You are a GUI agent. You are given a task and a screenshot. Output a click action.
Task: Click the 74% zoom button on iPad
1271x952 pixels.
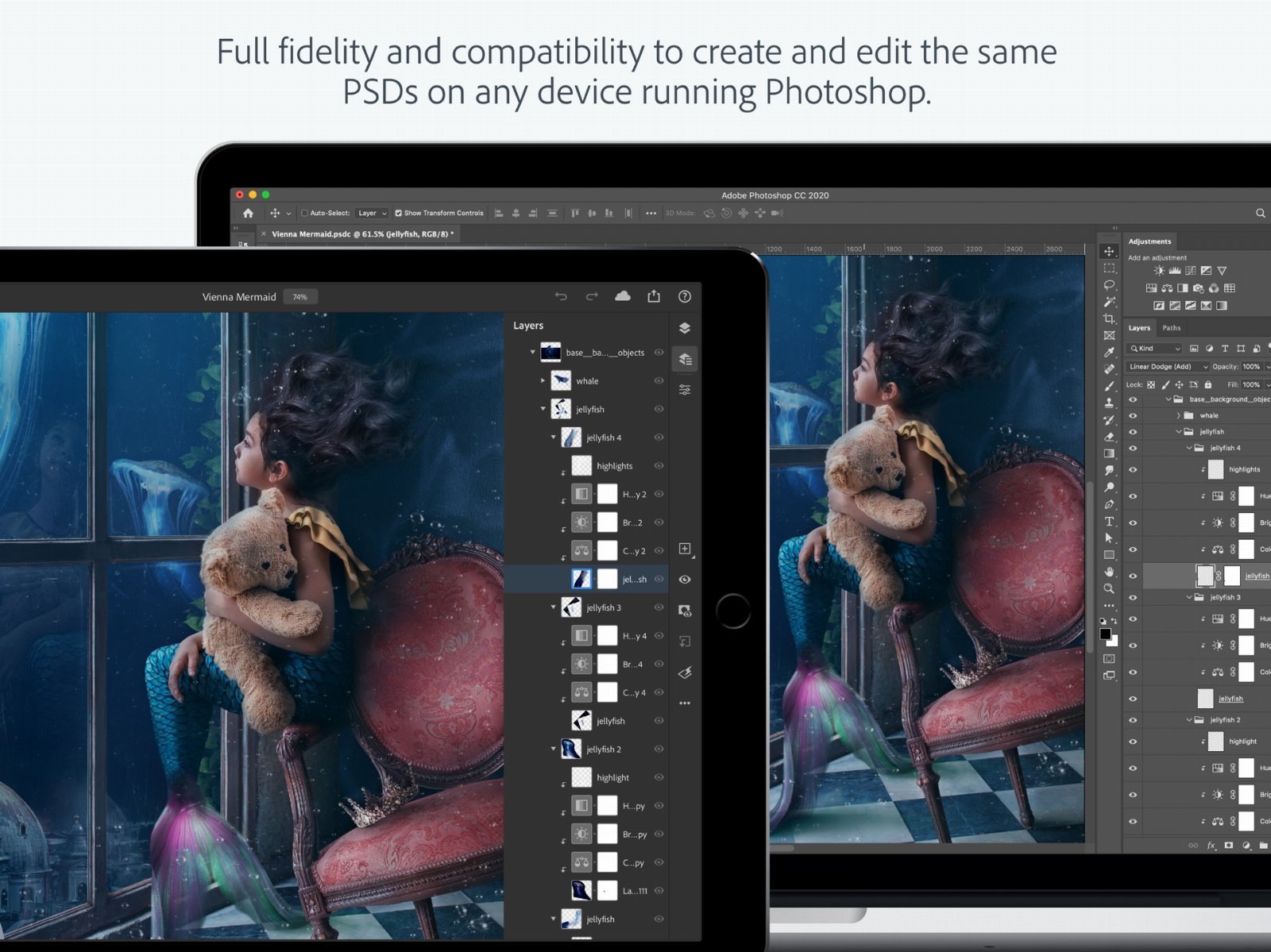pos(300,297)
